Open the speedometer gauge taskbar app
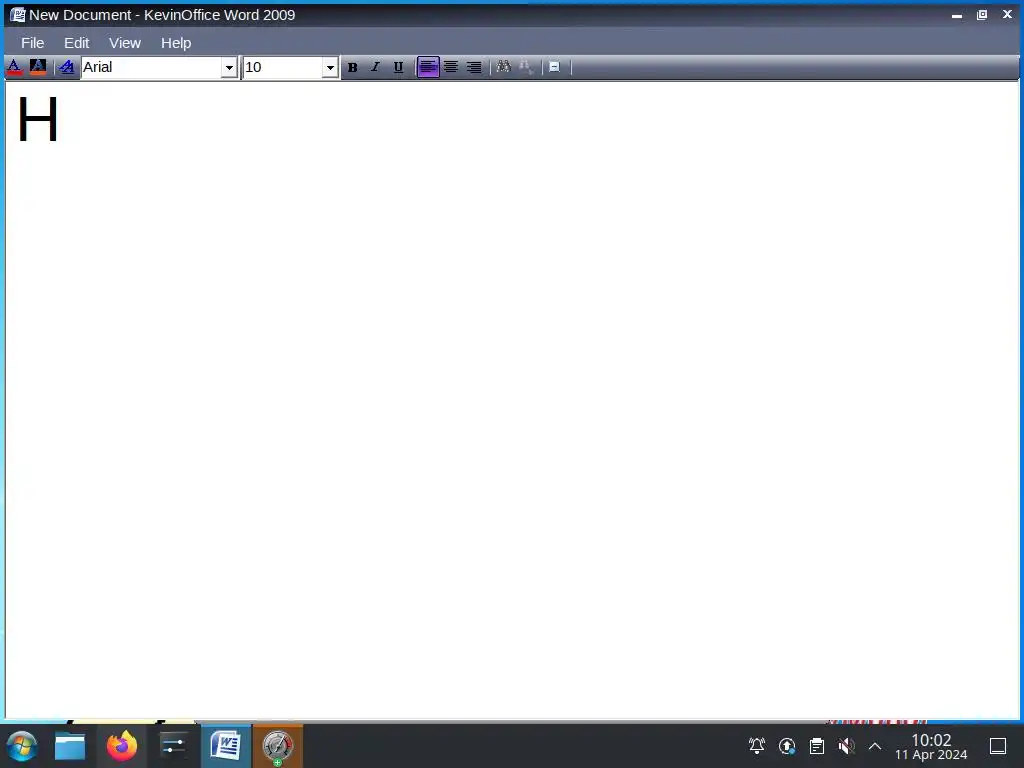1024x768 pixels. pyautogui.click(x=278, y=746)
